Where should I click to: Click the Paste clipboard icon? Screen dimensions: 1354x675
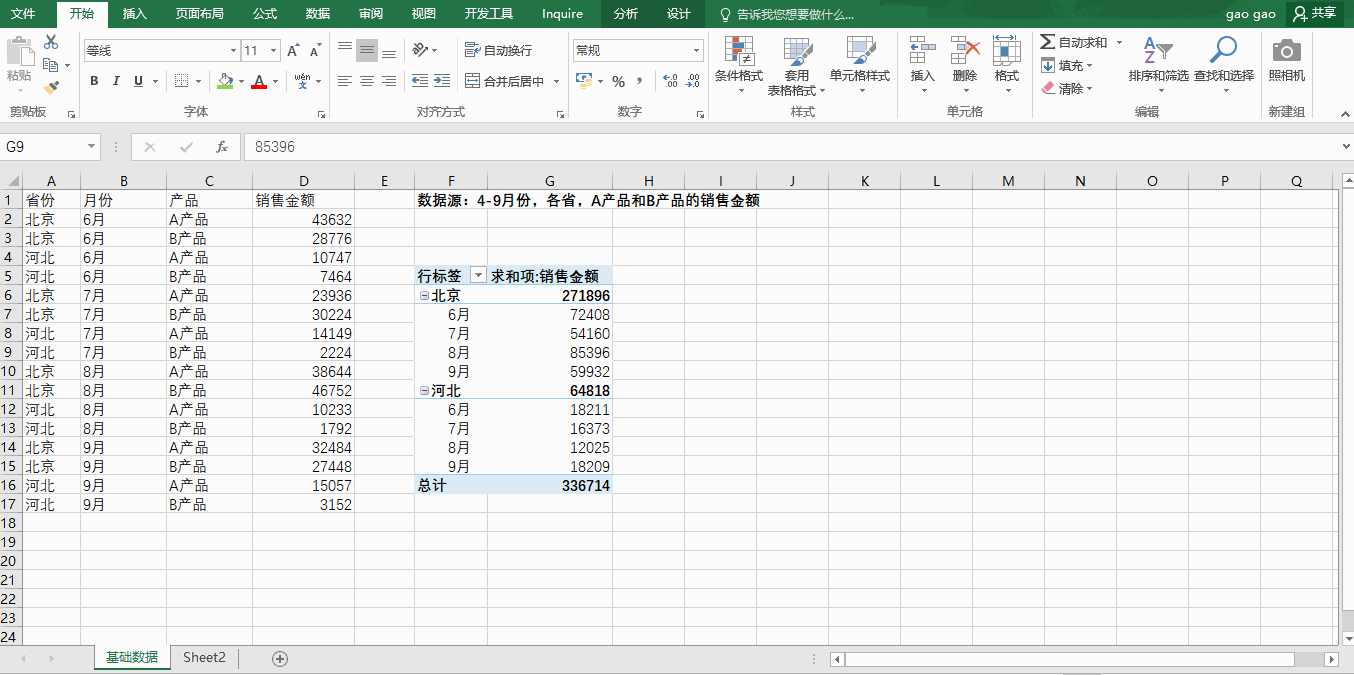(18, 52)
